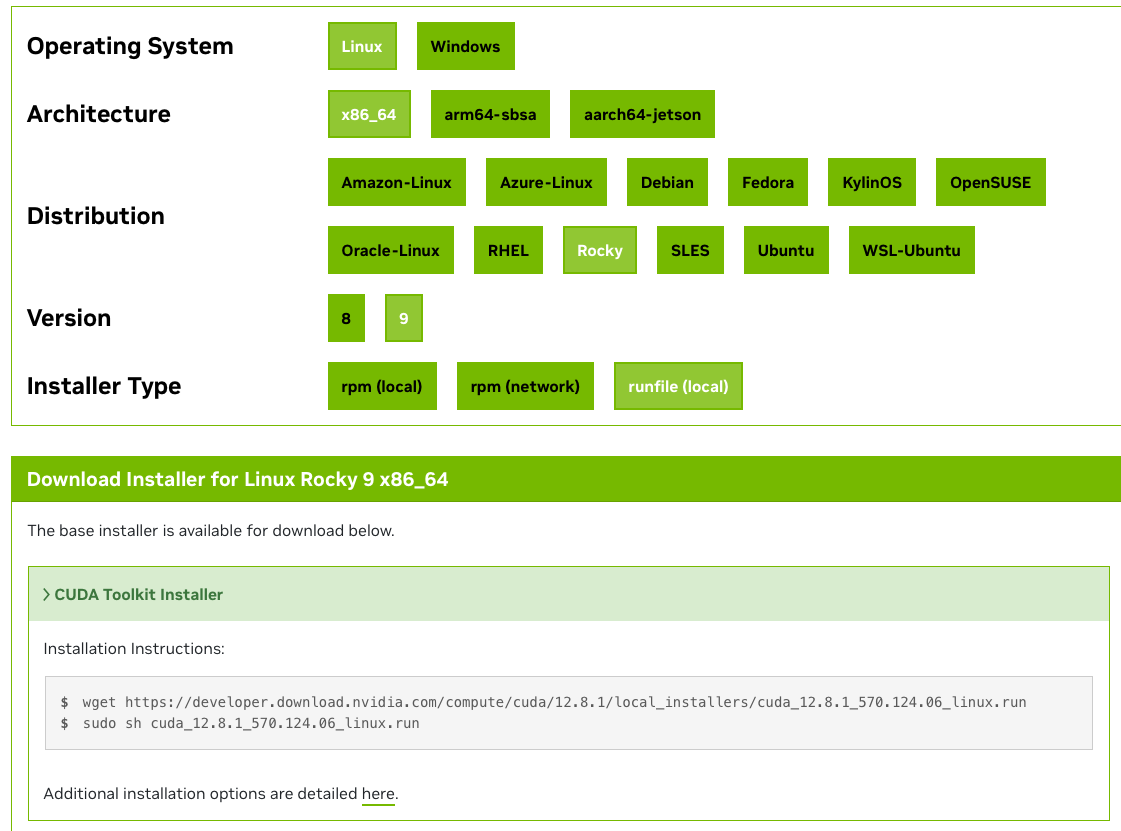The width and height of the screenshot is (1121, 831).
Task: Click the base installer availability sentence
Action: tap(211, 531)
